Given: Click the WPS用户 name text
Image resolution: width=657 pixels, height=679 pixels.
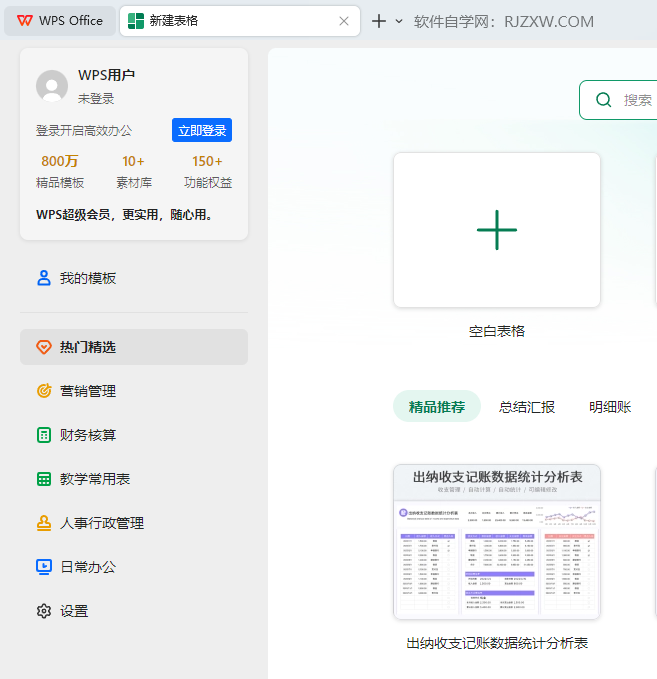Looking at the screenshot, I should (106, 75).
